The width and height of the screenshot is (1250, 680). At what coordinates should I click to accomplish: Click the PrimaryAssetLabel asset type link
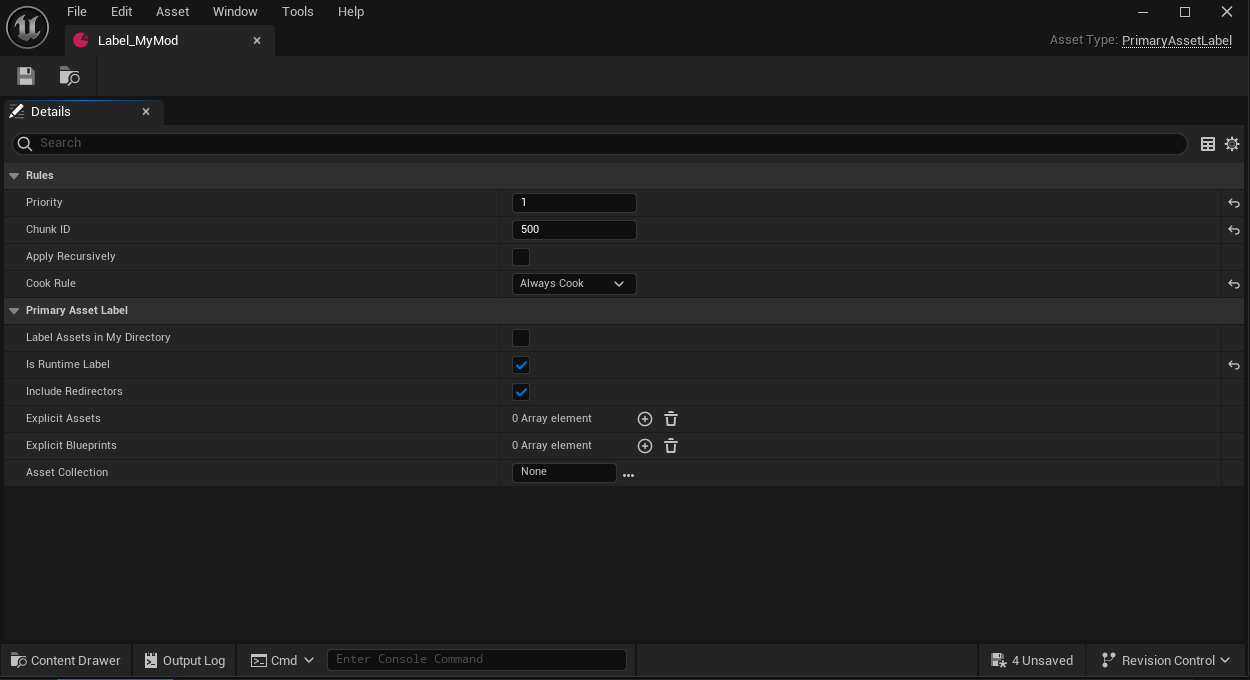coord(1176,41)
